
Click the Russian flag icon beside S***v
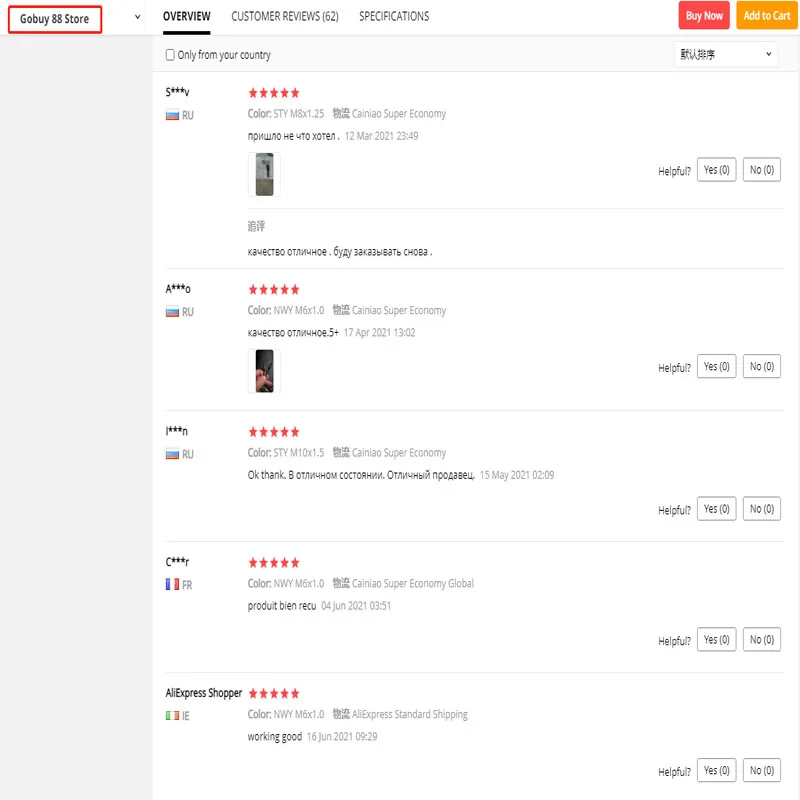coord(172,115)
